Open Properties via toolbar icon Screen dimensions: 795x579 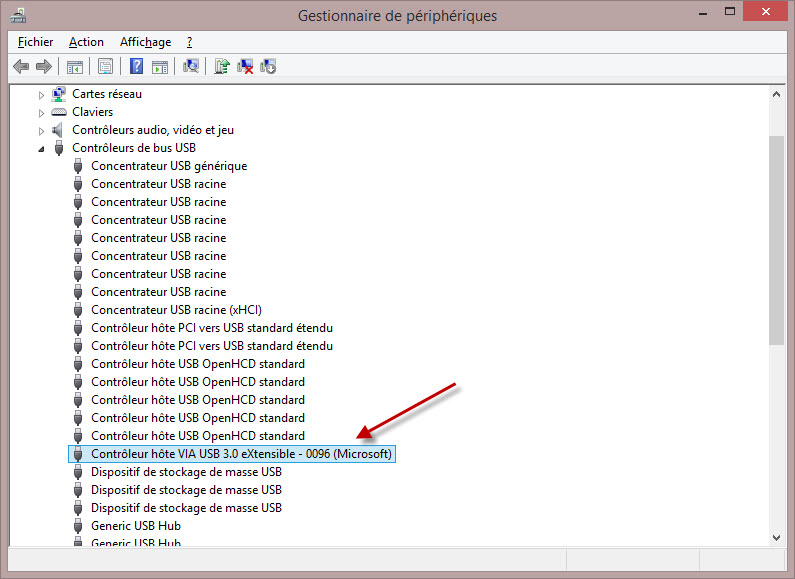pyautogui.click(x=105, y=67)
